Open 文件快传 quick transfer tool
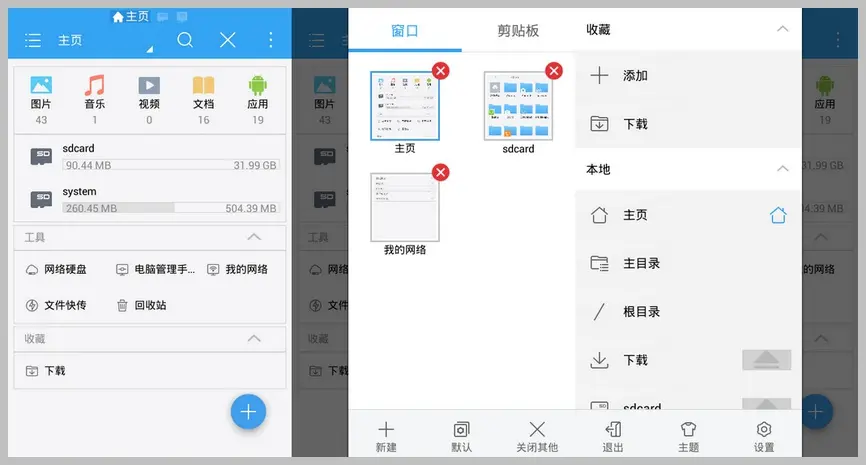 56,305
